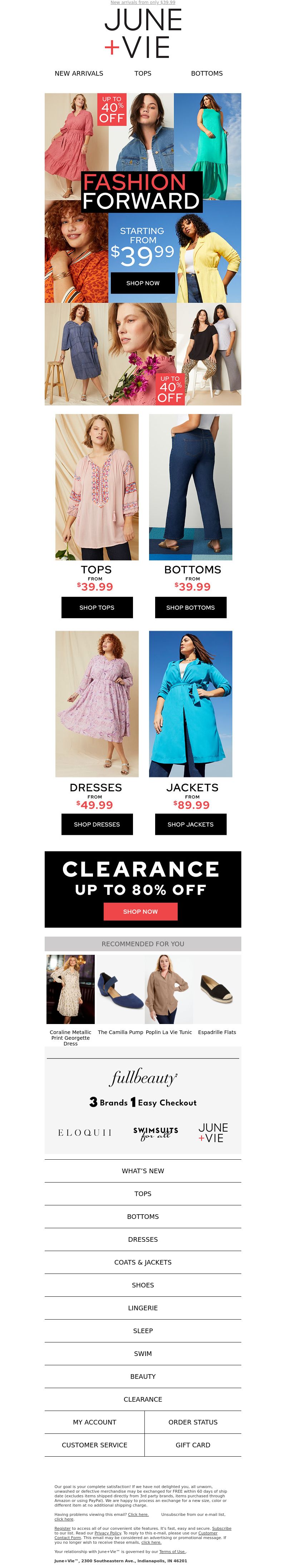Click SHOP JACKETS button
Image resolution: width=286 pixels, height=1568 pixels.
(x=190, y=823)
